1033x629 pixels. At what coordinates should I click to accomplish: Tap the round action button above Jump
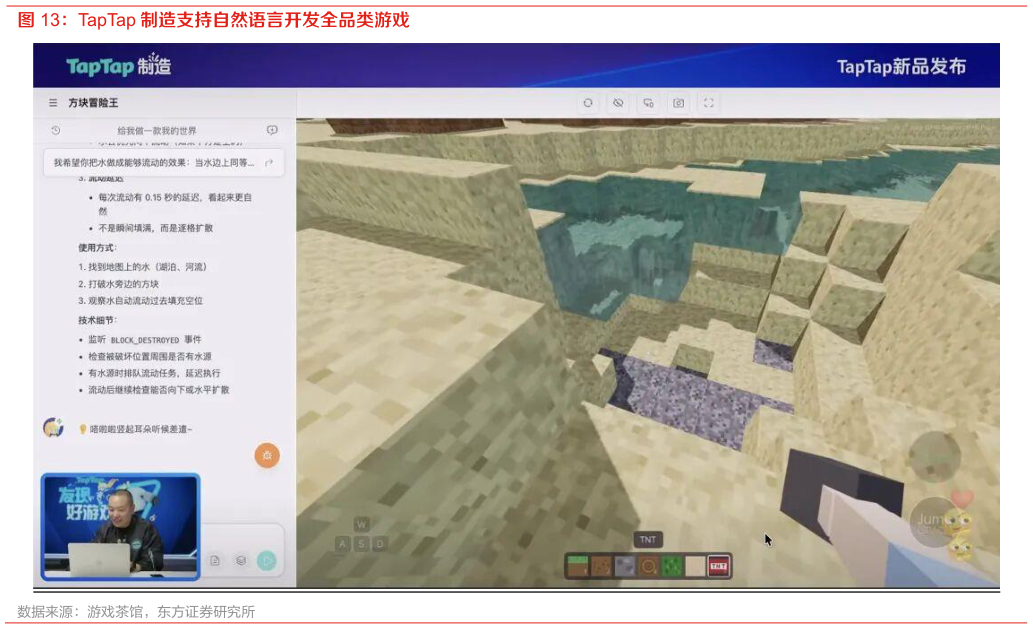(x=934, y=456)
